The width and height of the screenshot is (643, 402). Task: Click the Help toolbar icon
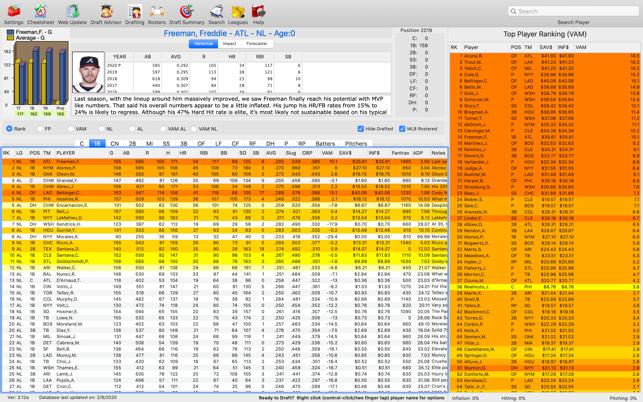tap(258, 13)
